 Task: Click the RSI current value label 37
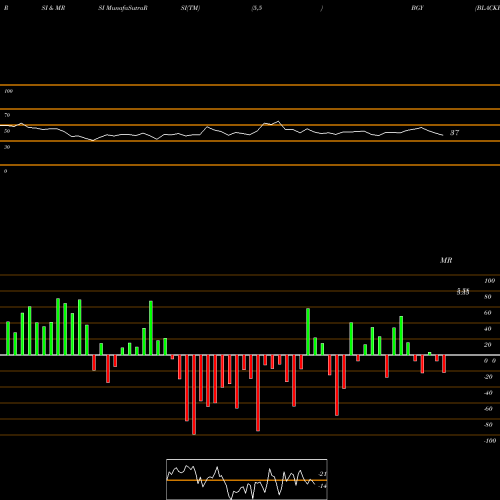click(x=454, y=133)
